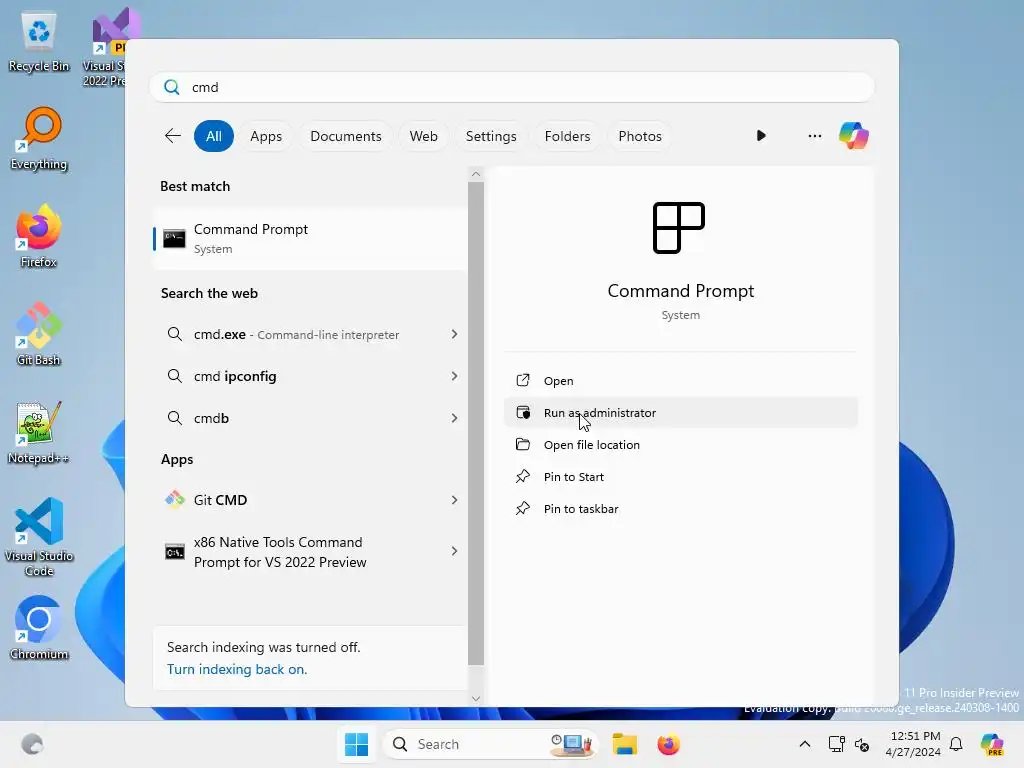Select the Web filter tab
1024x768 pixels.
423,136
